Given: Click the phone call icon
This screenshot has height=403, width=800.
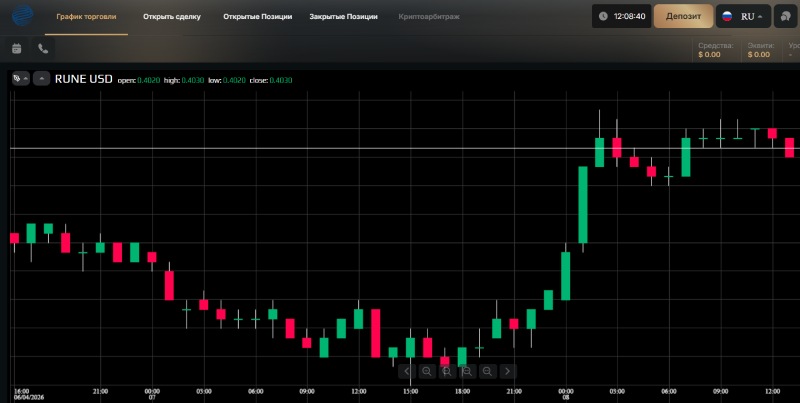Looking at the screenshot, I should pos(43,48).
